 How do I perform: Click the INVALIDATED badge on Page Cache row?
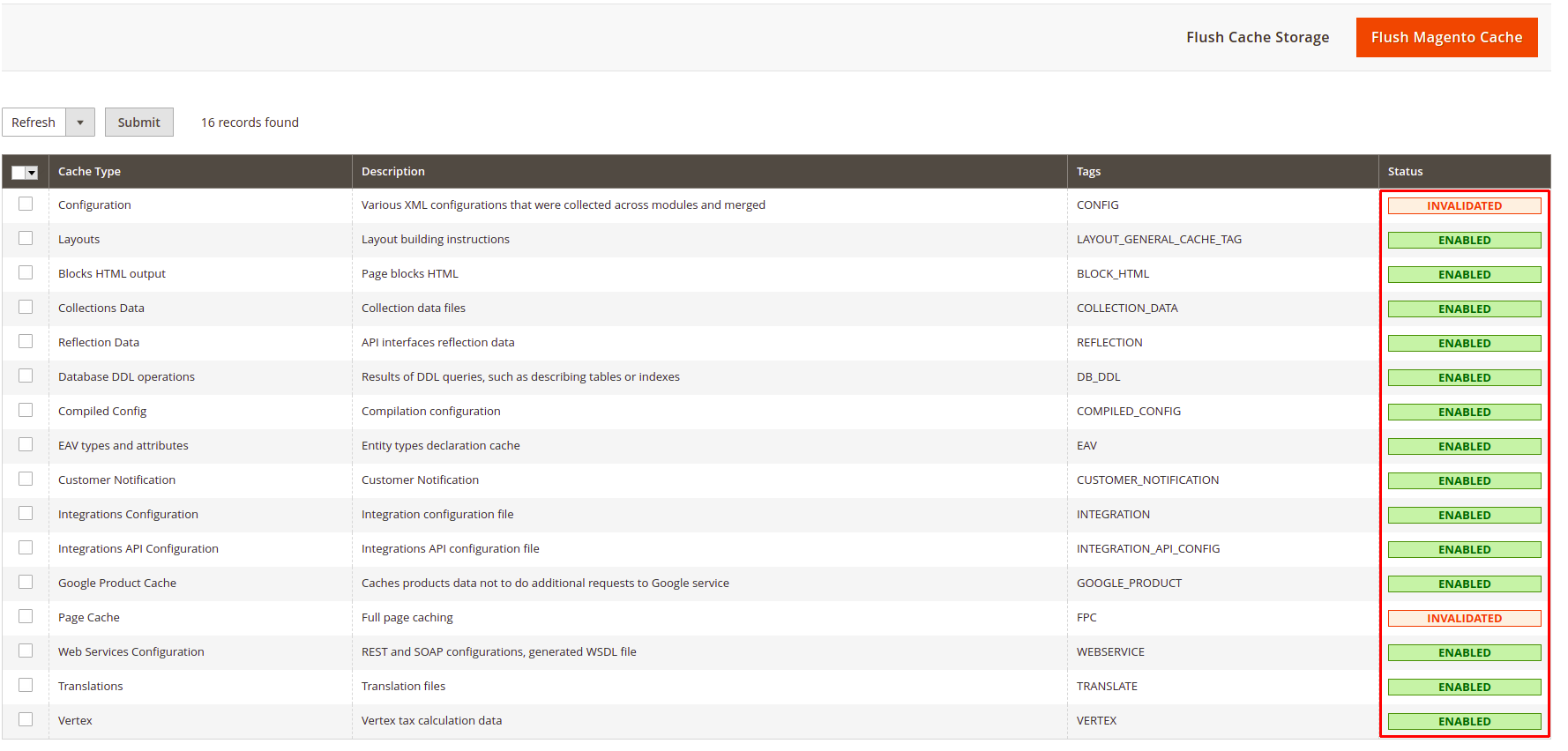point(1464,618)
